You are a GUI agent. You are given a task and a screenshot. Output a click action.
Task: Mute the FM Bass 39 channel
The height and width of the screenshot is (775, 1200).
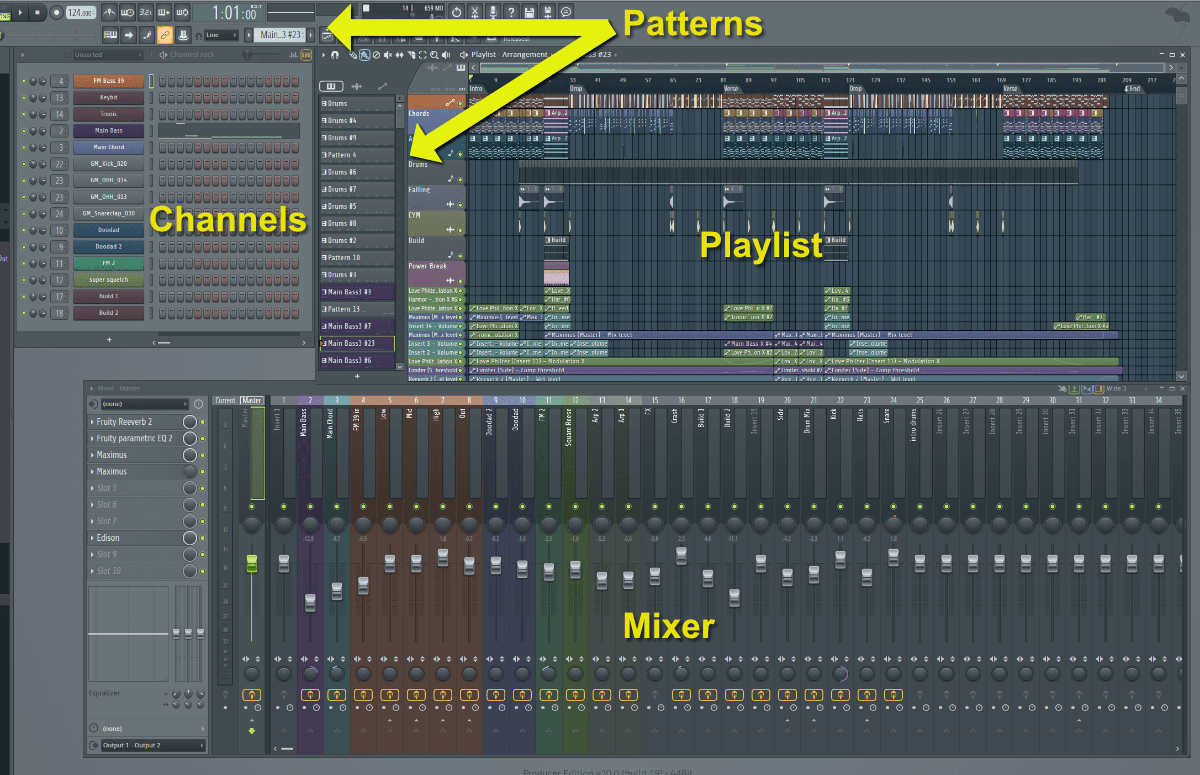pyautogui.click(x=23, y=81)
